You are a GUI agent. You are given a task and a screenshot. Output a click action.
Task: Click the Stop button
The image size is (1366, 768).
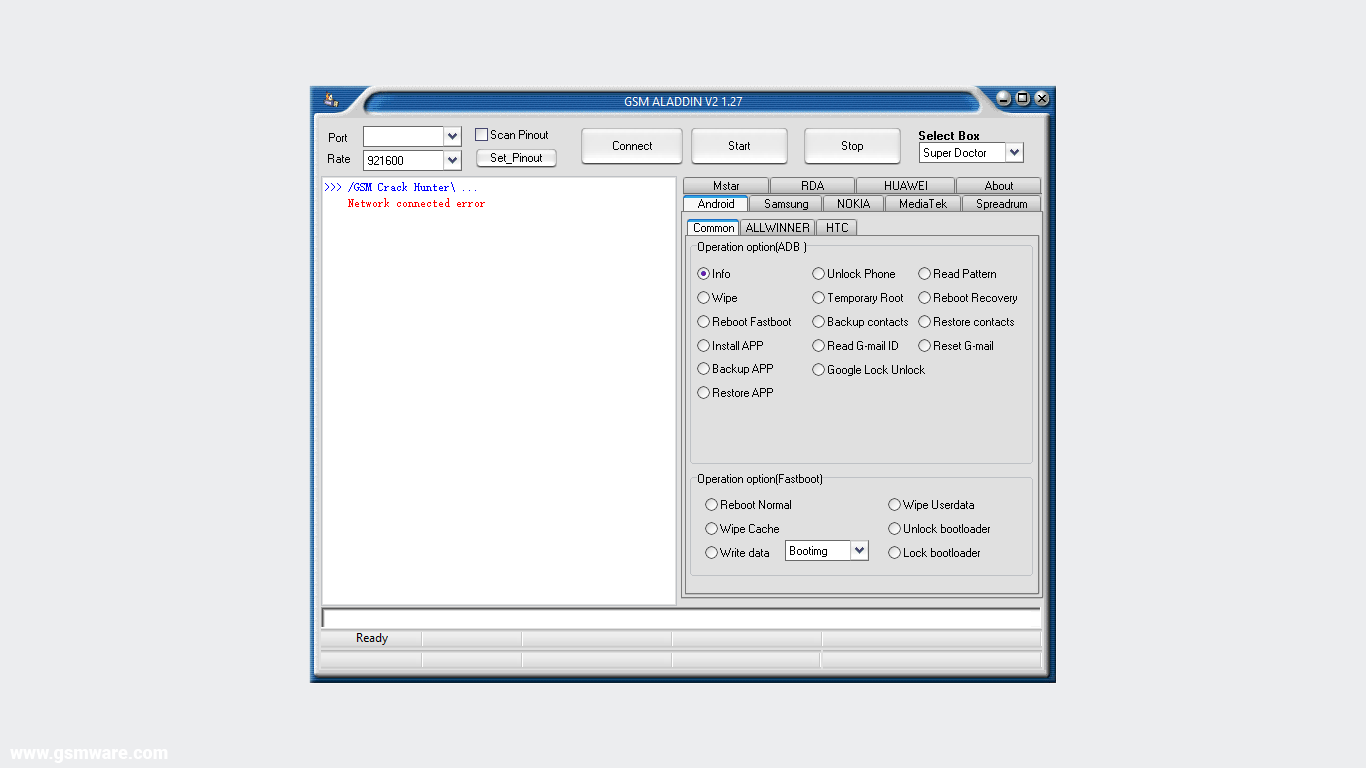852,146
